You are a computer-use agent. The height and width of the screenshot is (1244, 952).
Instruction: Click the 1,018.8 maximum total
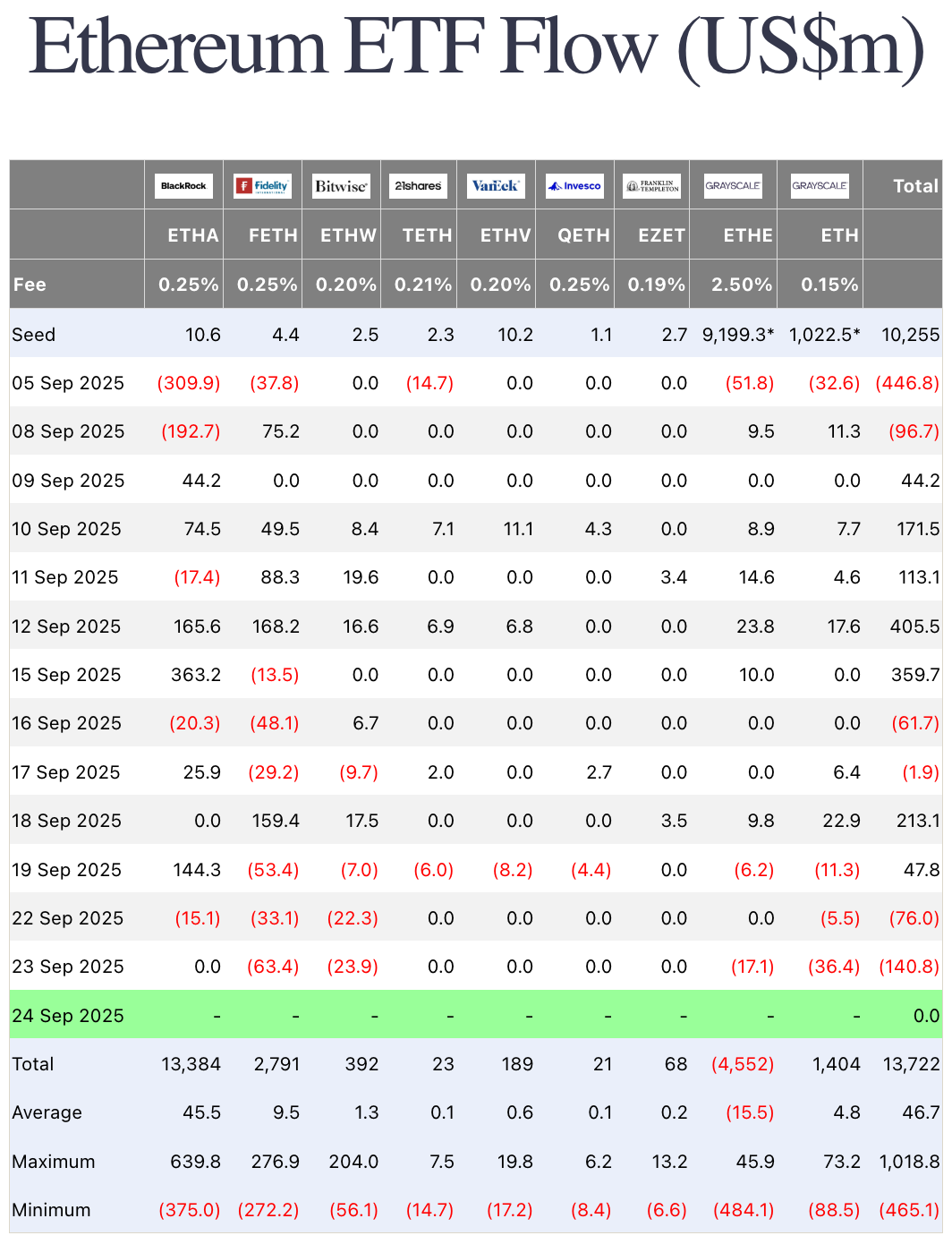coord(910,1162)
